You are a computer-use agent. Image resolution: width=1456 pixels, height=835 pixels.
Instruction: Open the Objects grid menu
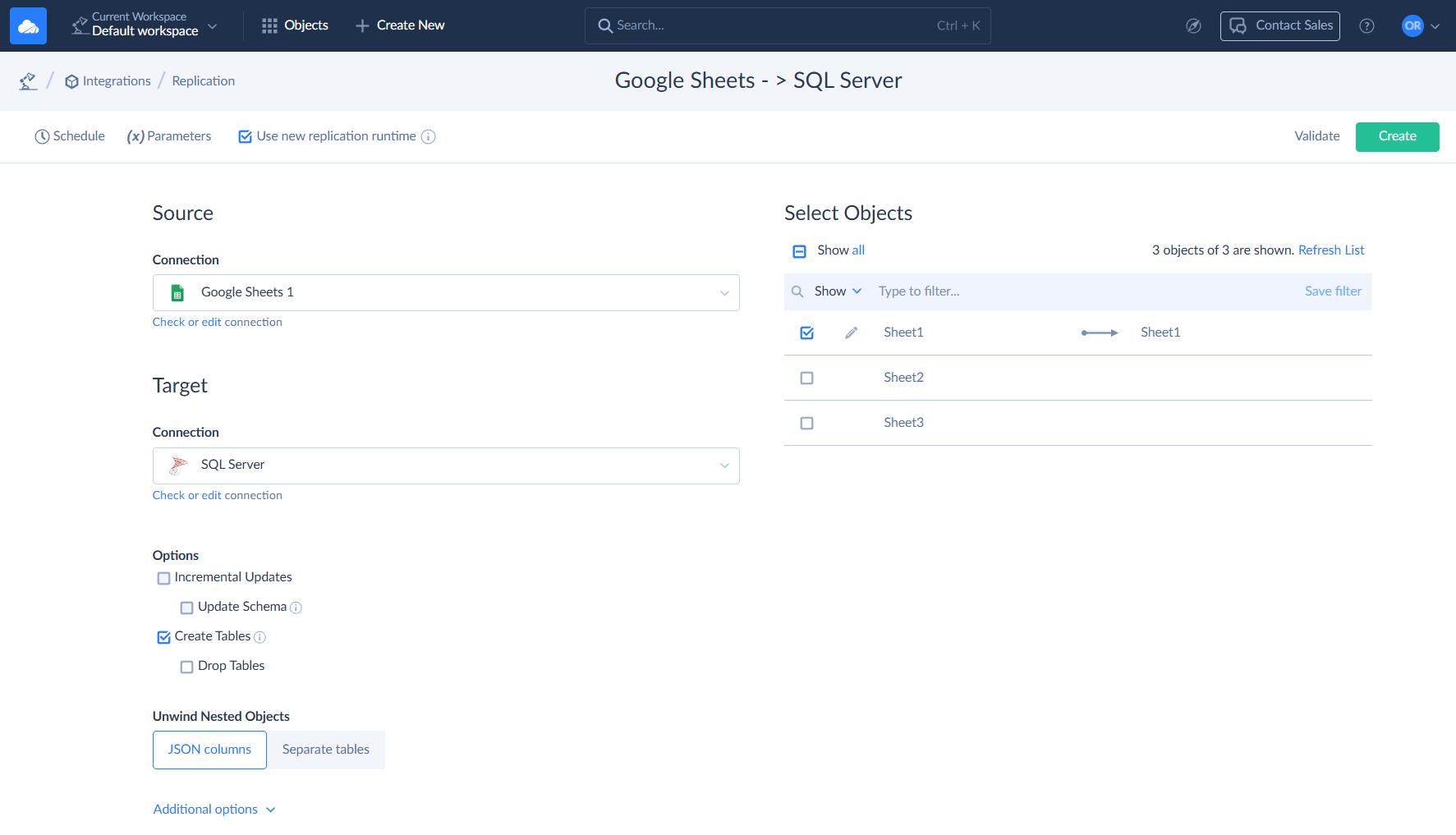295,25
